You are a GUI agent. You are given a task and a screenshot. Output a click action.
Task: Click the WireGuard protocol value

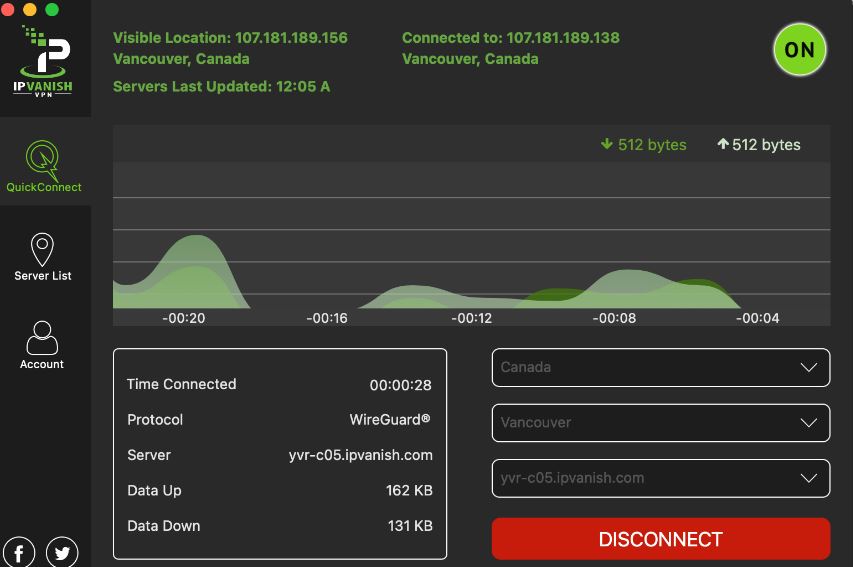point(390,420)
